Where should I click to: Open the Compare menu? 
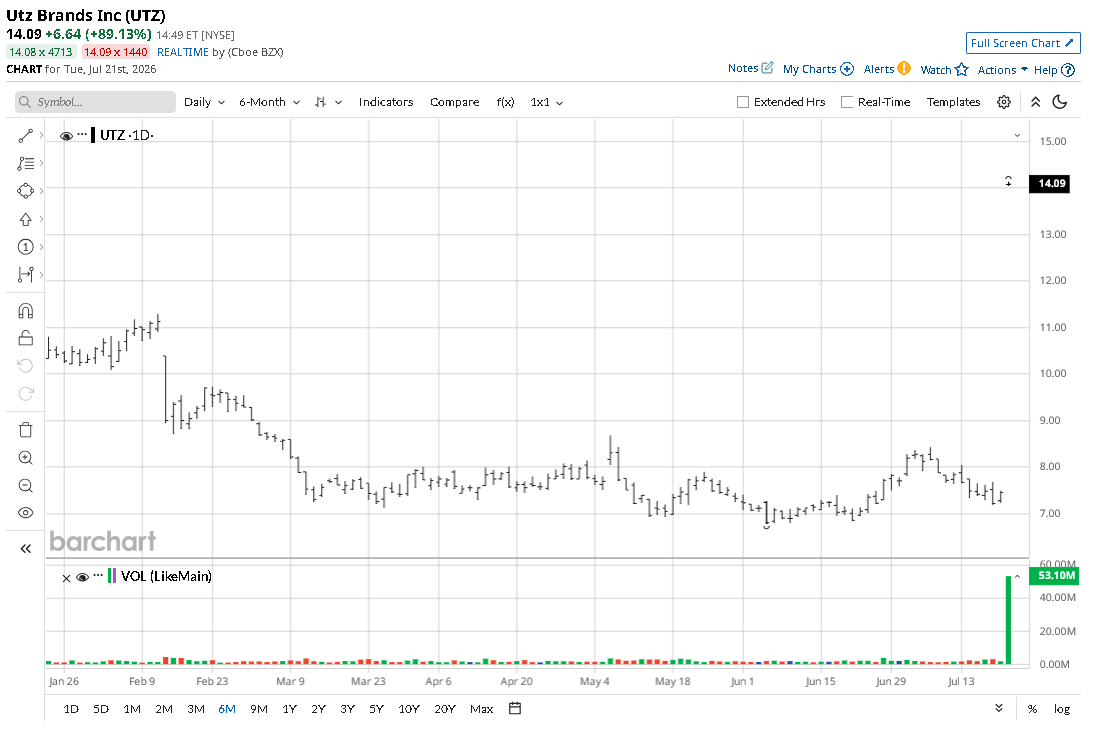[455, 102]
